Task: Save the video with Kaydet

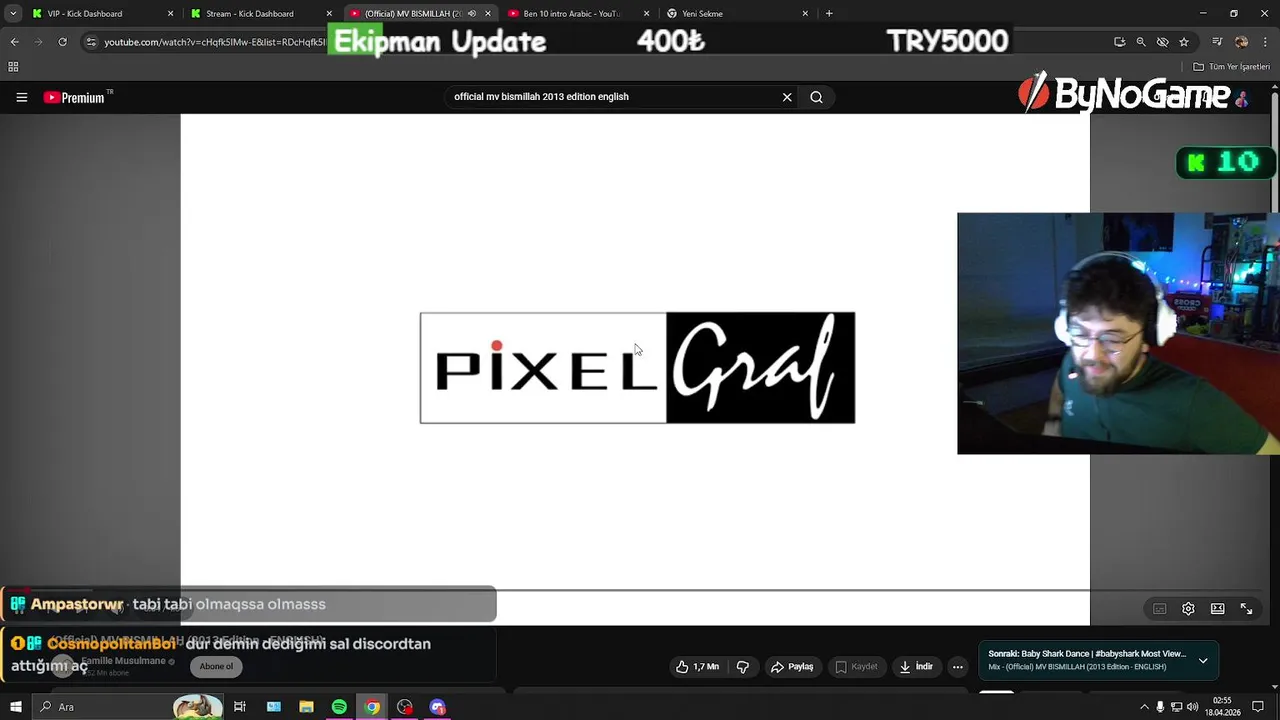Action: click(856, 667)
